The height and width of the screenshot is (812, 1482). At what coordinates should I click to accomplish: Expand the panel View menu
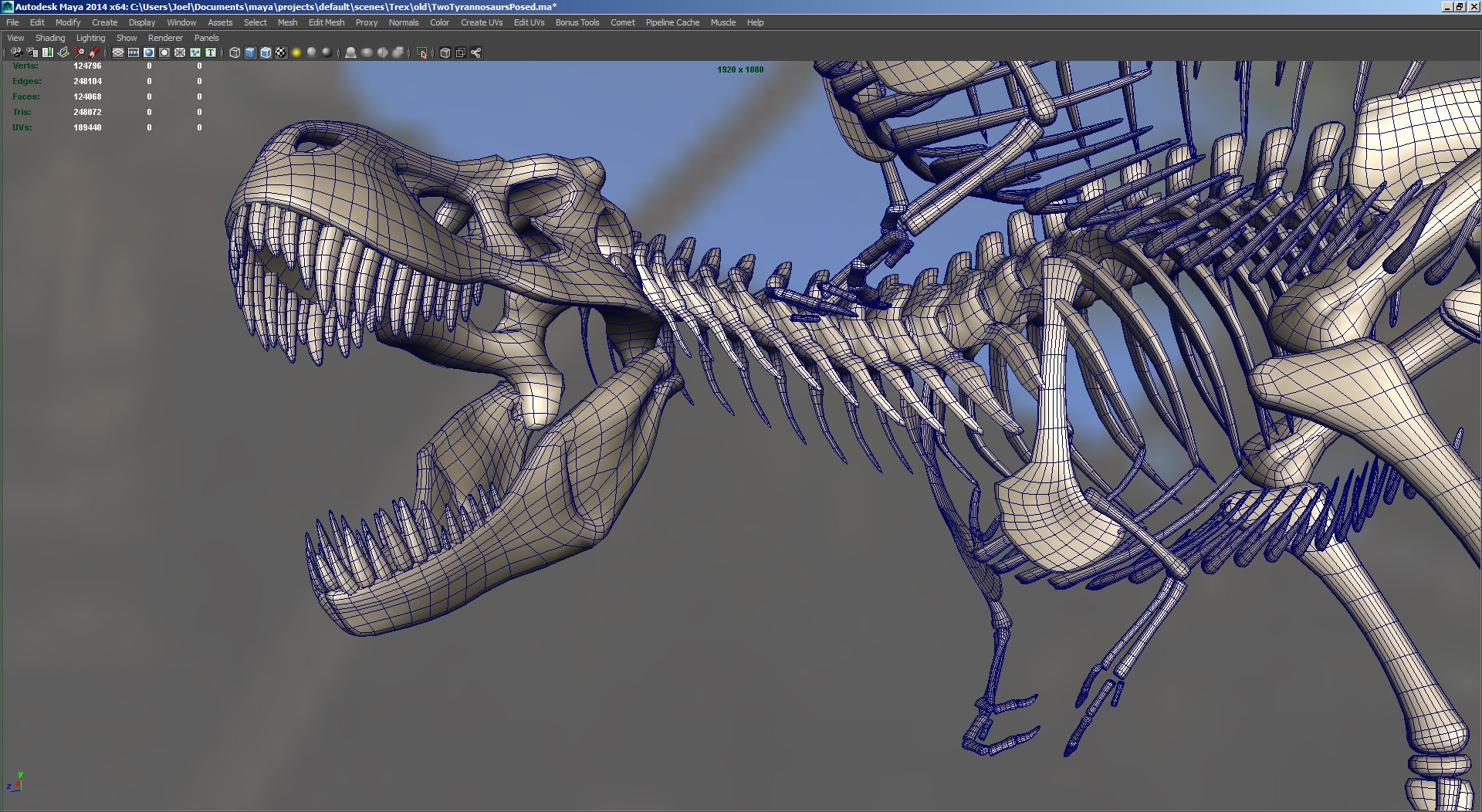15,38
